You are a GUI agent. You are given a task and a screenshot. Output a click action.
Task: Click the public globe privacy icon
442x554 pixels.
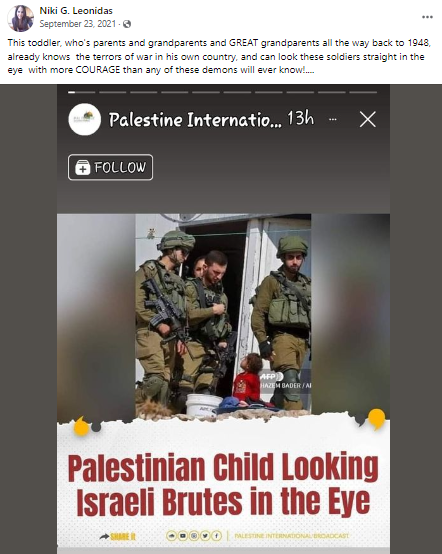coord(127,24)
